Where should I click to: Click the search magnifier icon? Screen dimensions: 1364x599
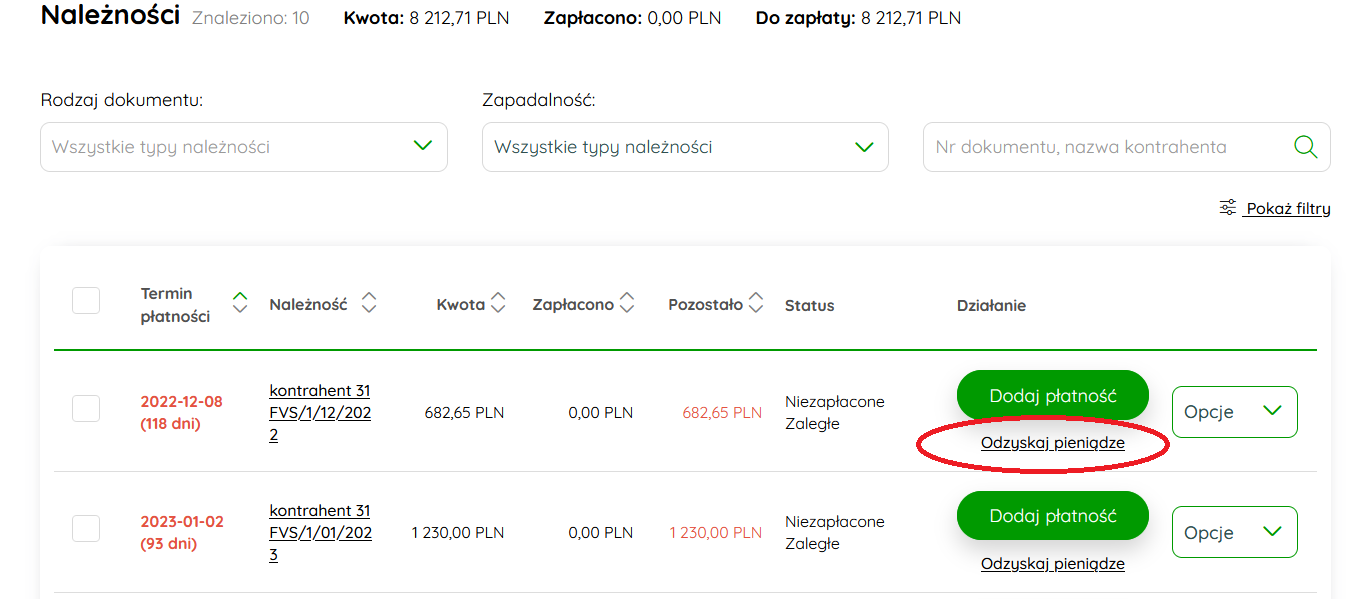click(1305, 147)
